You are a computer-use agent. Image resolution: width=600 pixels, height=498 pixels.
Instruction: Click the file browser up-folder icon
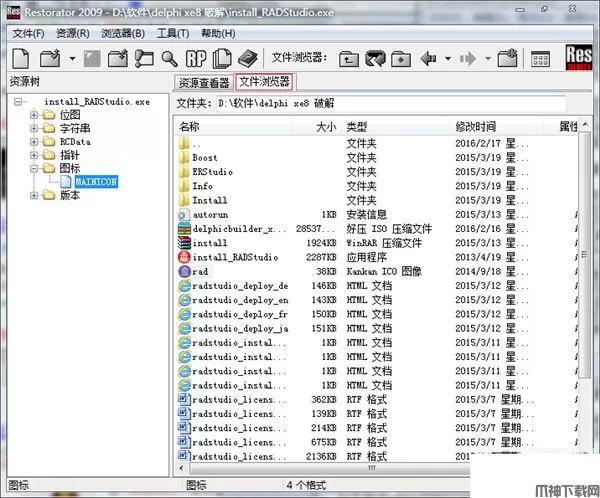[x=349, y=59]
